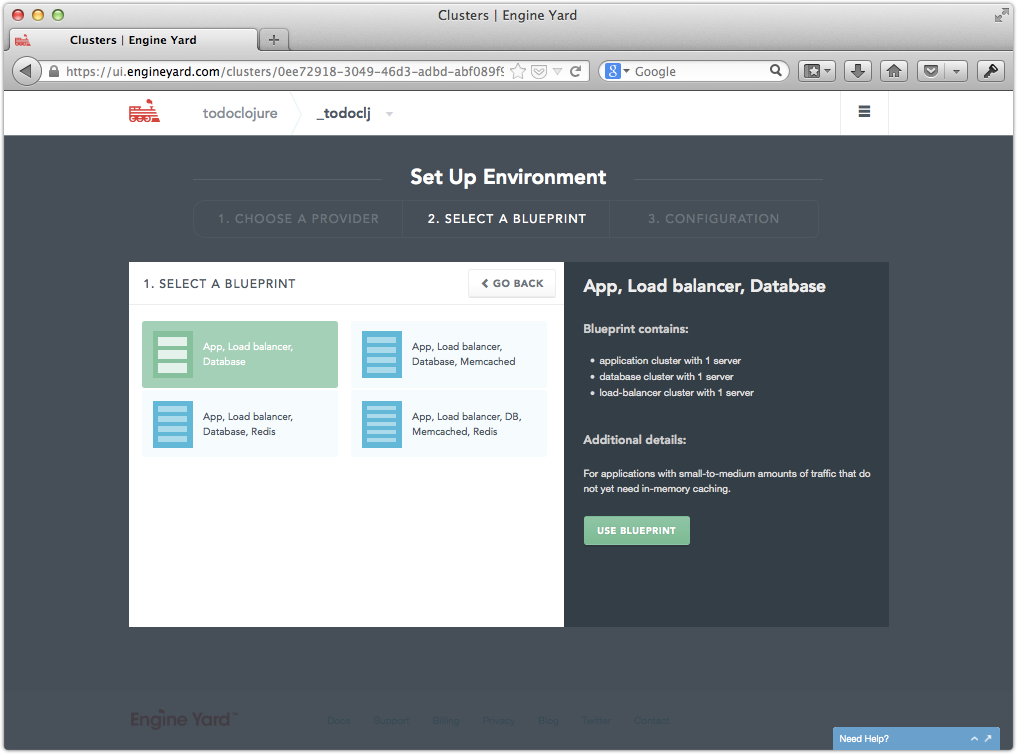Click the Go Back button
The height and width of the screenshot is (754, 1017).
512,283
